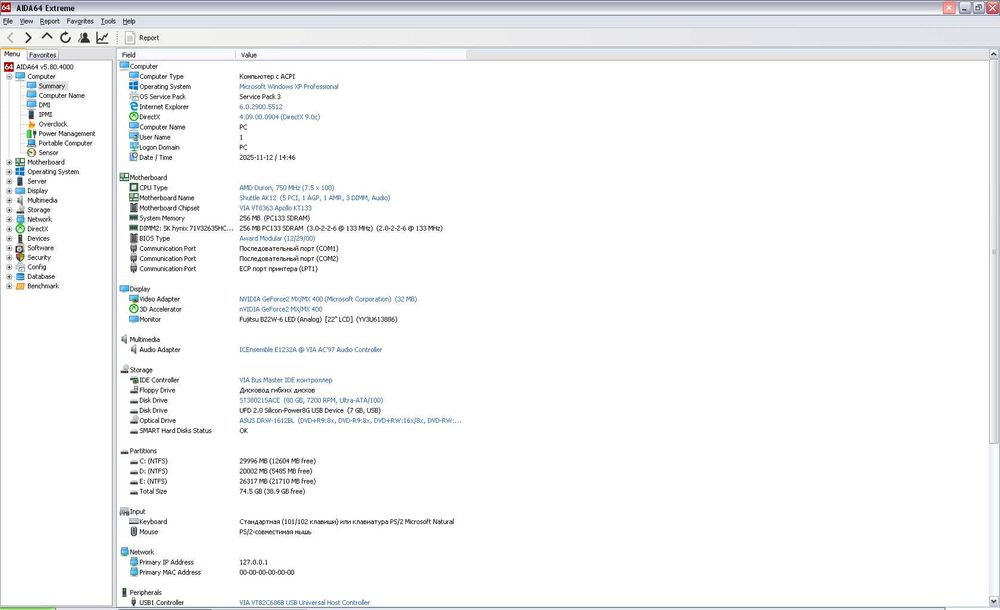The width and height of the screenshot is (1000, 610).
Task: Click the AIDA64 v5.80.4000 root node
Action: pos(45,67)
